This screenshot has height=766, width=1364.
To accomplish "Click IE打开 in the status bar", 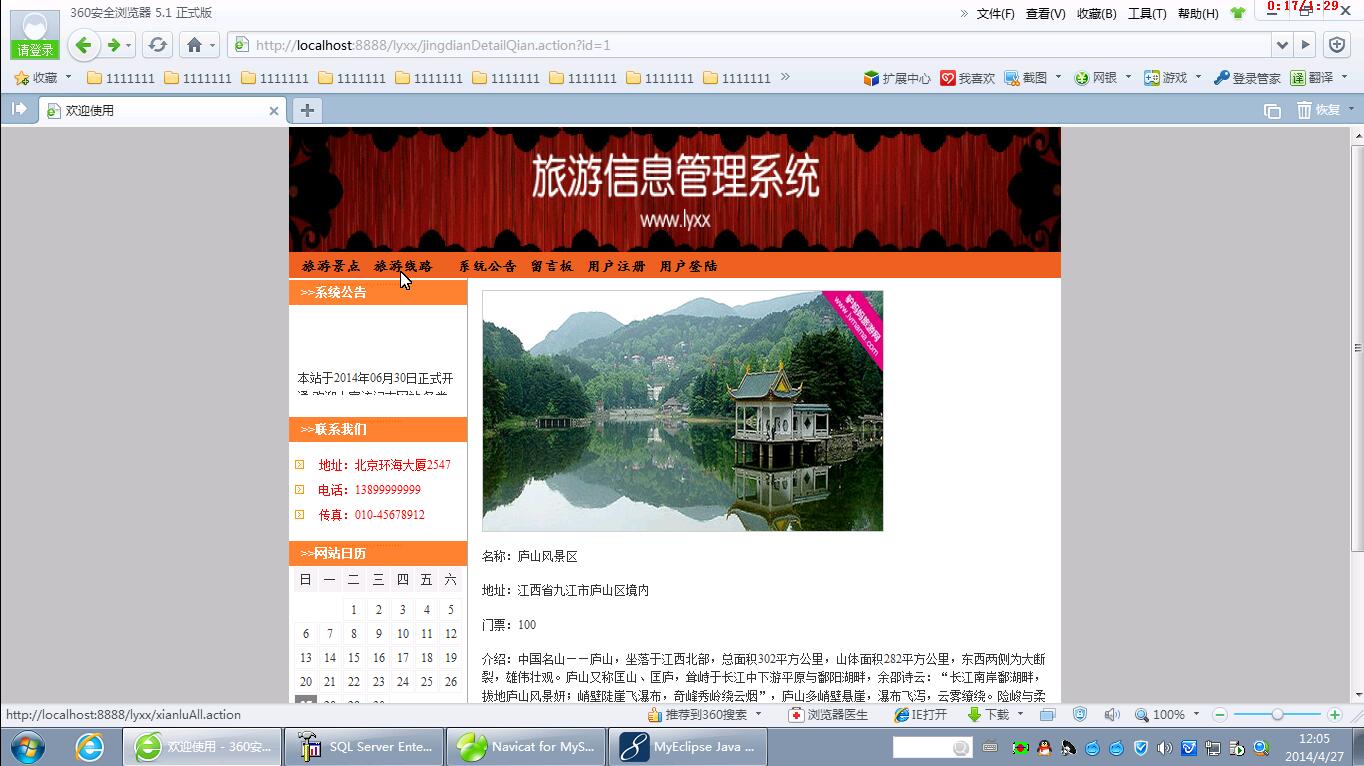I will point(920,715).
